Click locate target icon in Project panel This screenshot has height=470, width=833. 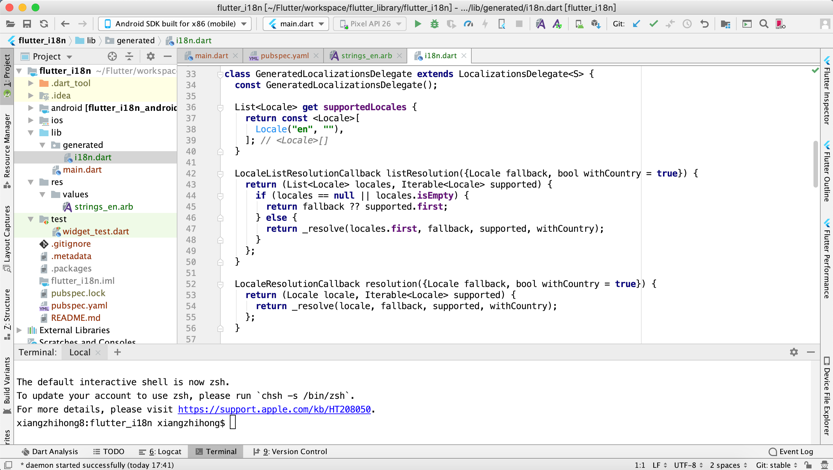click(x=112, y=56)
